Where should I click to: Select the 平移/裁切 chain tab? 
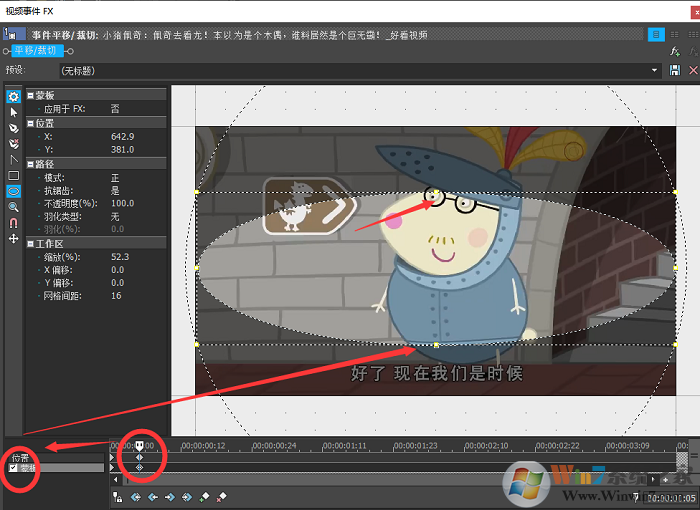(x=36, y=49)
